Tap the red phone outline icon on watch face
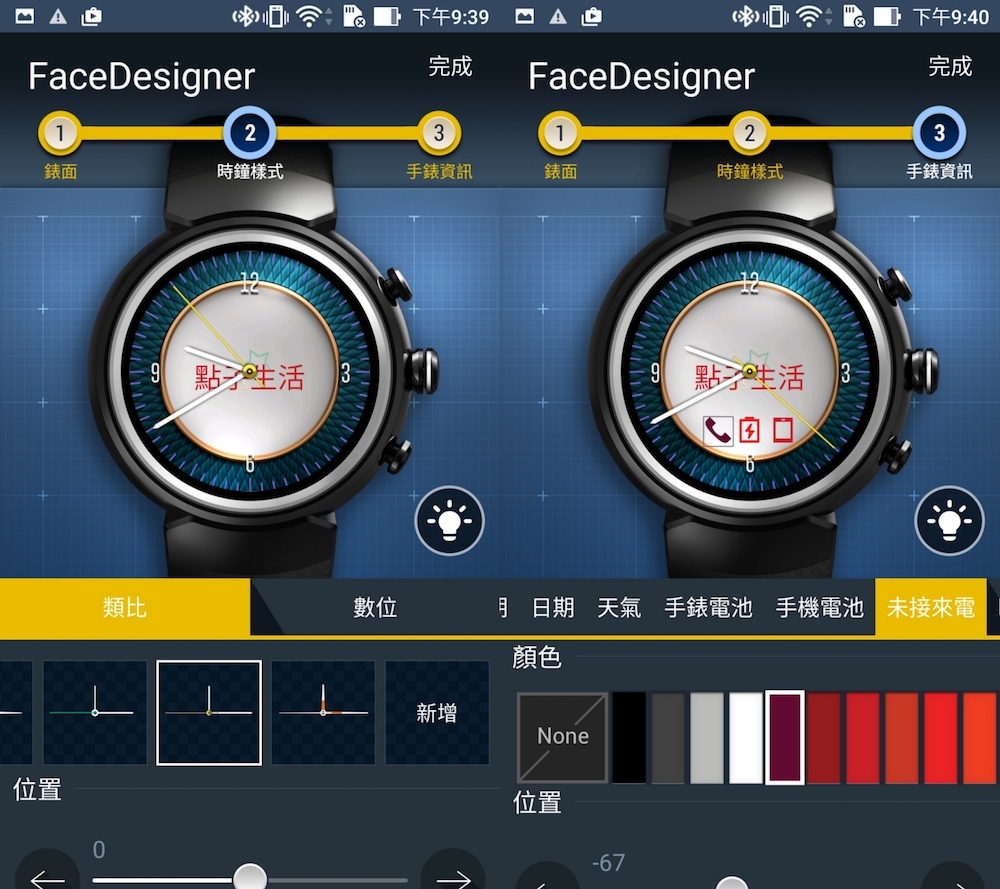This screenshot has width=1000, height=889. (781, 431)
